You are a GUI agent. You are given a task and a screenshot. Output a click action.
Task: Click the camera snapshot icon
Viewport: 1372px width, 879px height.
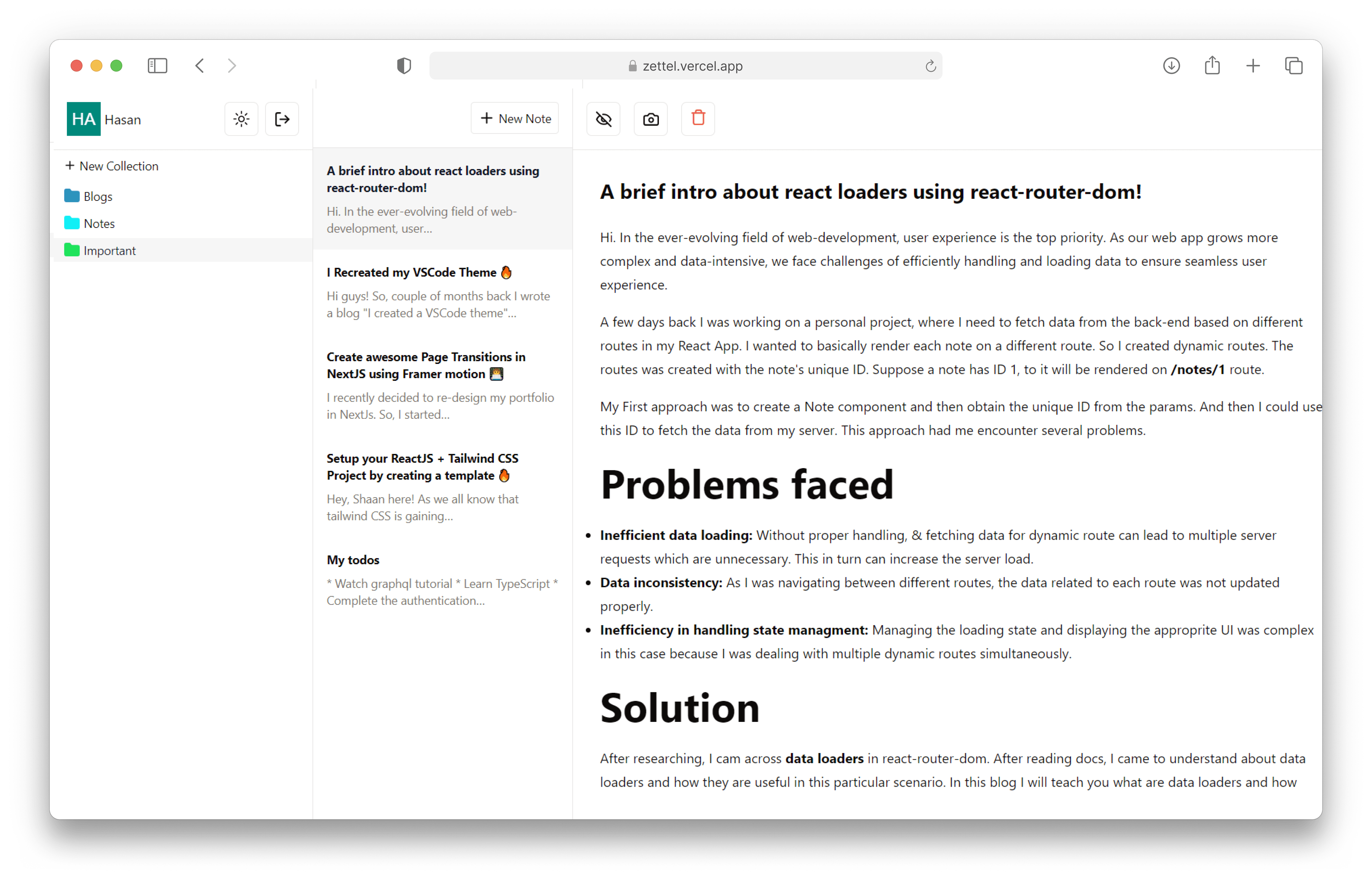click(x=651, y=119)
